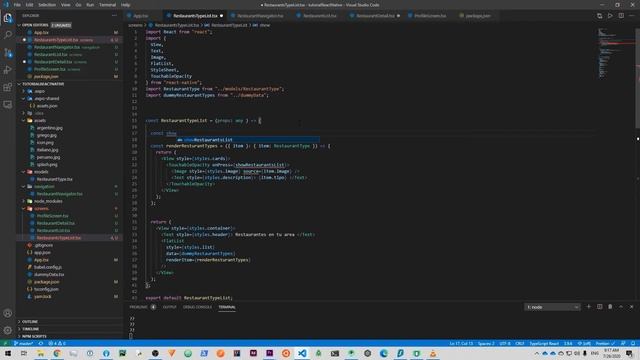The height and width of the screenshot is (360, 640).
Task: Open the terminal selector dropdown '1: node'
Action: [x=552, y=307]
